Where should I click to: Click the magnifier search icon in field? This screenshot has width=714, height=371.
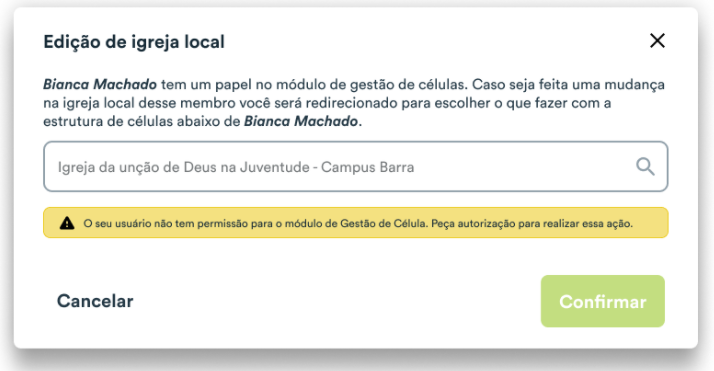[645, 167]
